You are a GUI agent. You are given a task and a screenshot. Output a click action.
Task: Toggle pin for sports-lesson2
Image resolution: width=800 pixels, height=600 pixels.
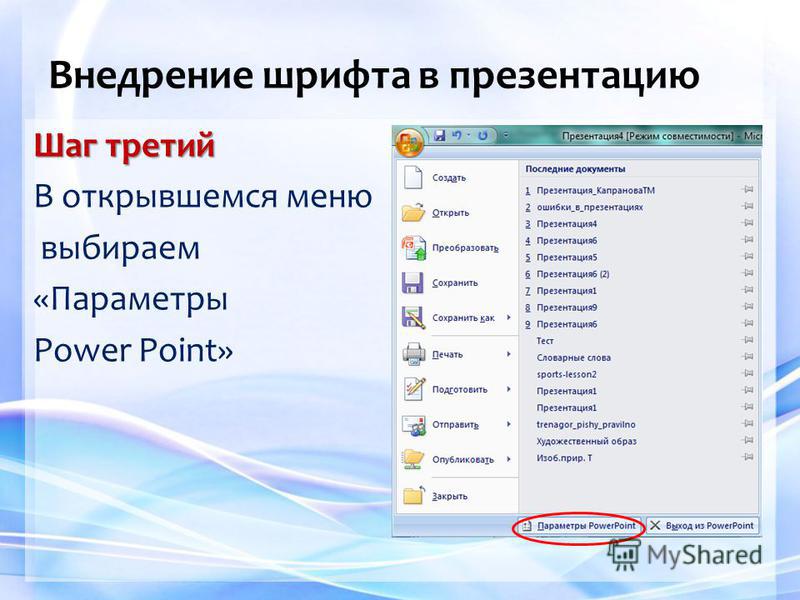pos(747,374)
